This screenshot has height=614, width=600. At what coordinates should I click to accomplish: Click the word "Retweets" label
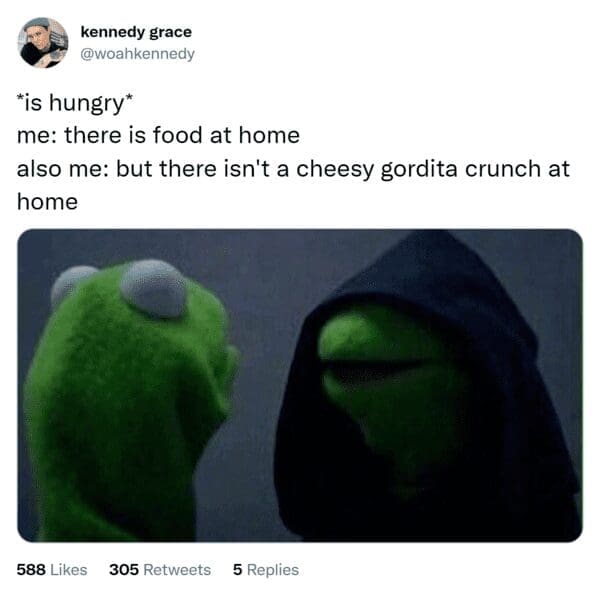point(177,570)
